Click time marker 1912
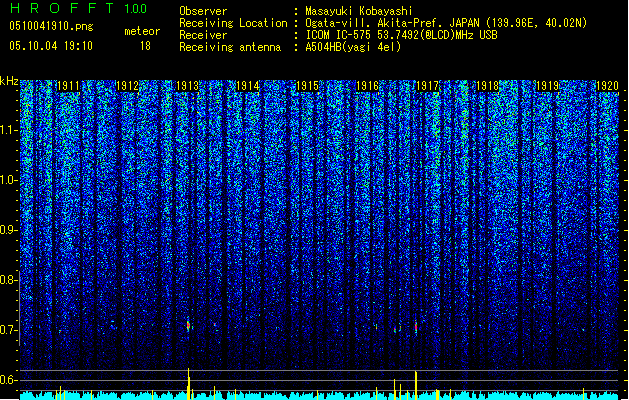The width and height of the screenshot is (629, 400). point(128,86)
